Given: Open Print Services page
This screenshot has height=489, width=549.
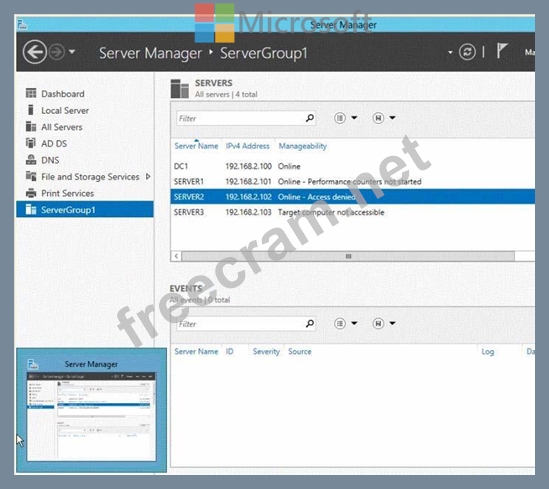Looking at the screenshot, I should pos(67,193).
